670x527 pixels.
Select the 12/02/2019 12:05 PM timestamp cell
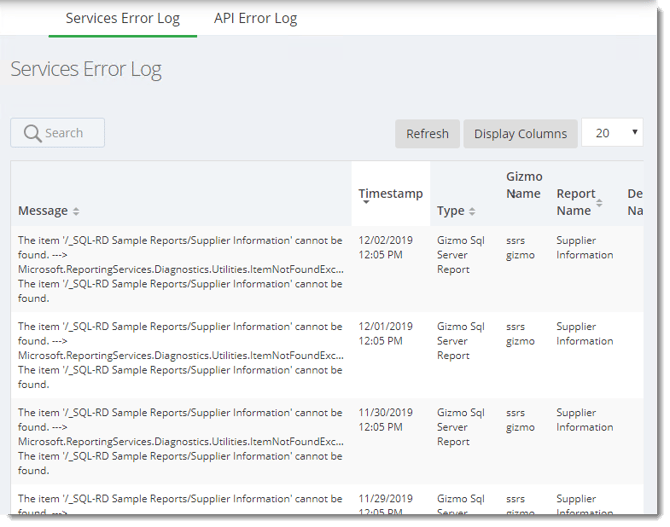point(385,247)
